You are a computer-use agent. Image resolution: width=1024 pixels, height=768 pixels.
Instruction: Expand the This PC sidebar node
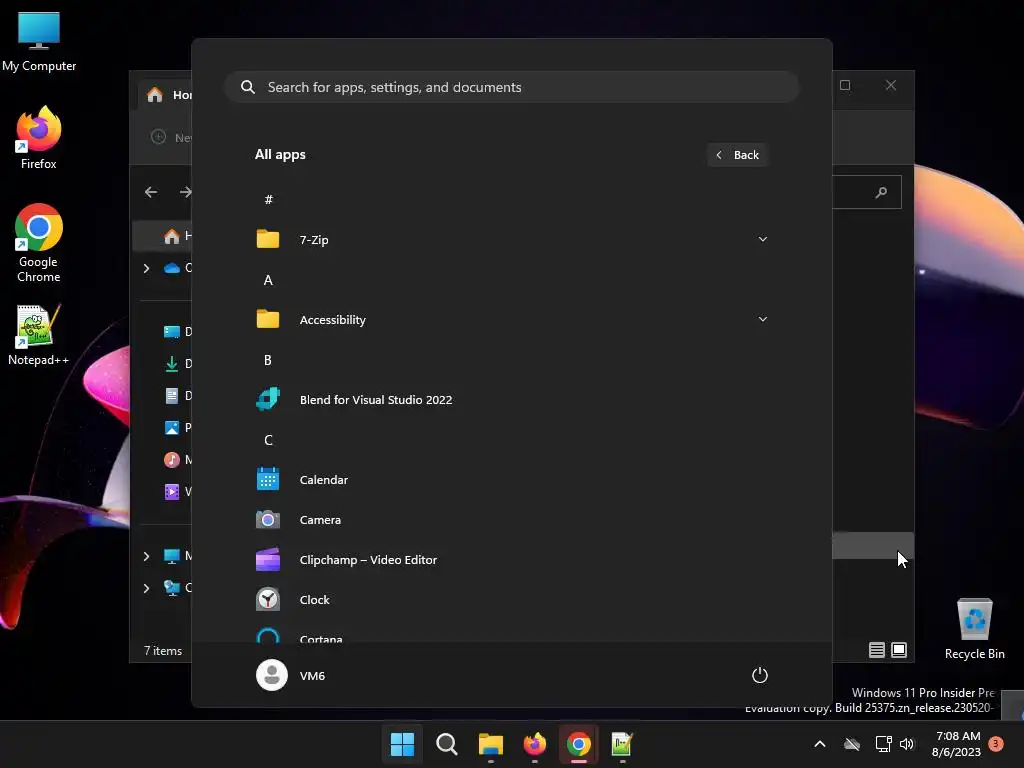pyautogui.click(x=146, y=556)
